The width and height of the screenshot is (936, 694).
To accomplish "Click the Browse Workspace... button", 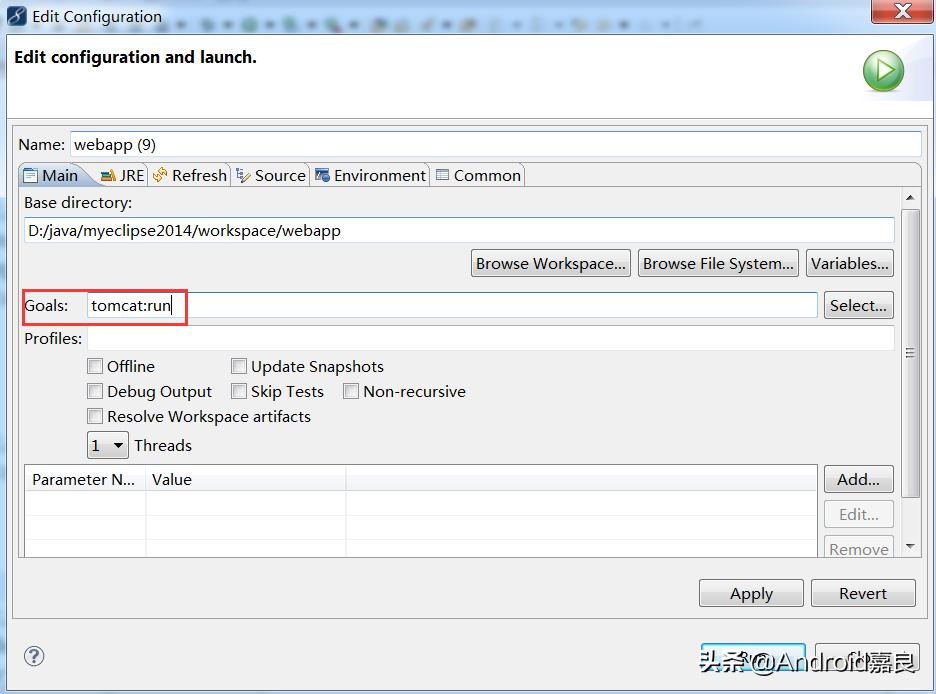I will point(551,264).
